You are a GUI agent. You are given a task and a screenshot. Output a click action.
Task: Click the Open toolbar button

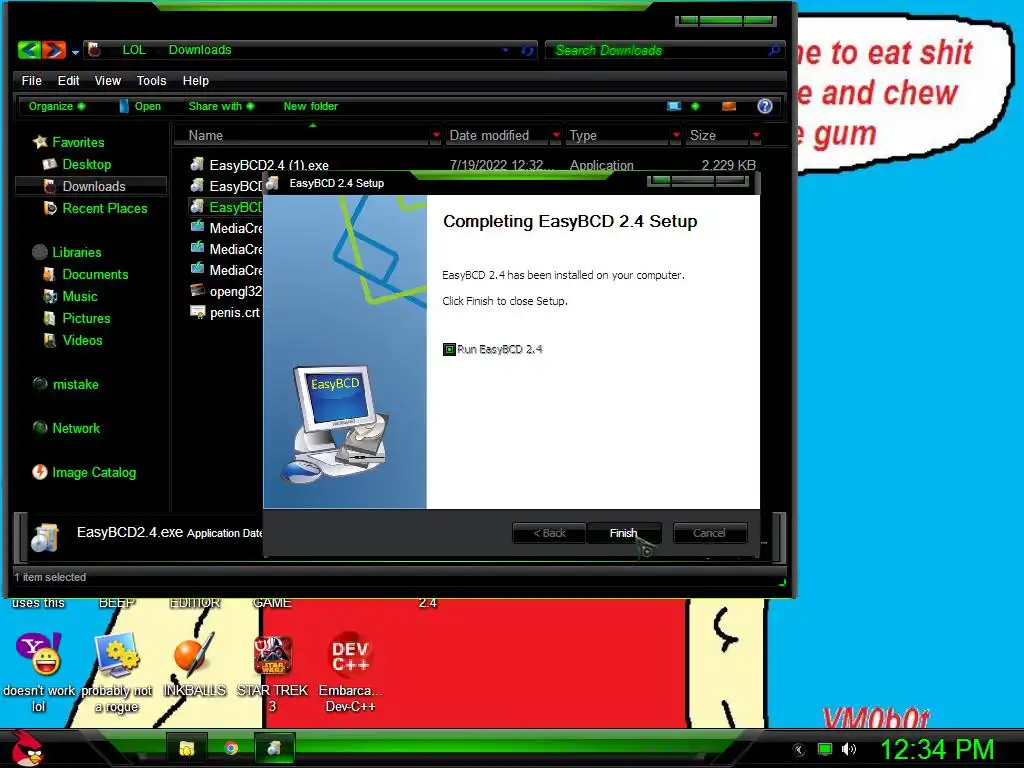140,106
